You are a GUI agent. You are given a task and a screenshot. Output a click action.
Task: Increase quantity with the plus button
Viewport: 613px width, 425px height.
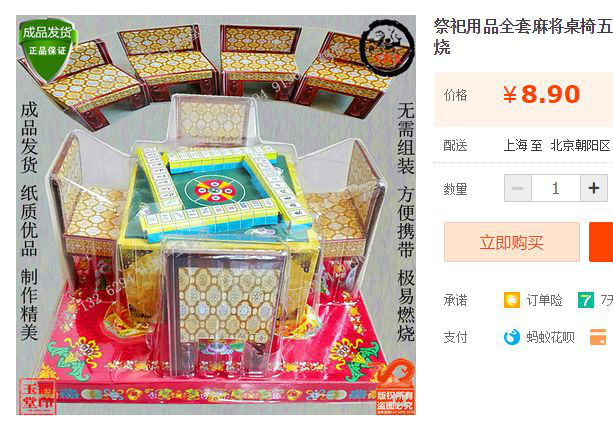(594, 188)
